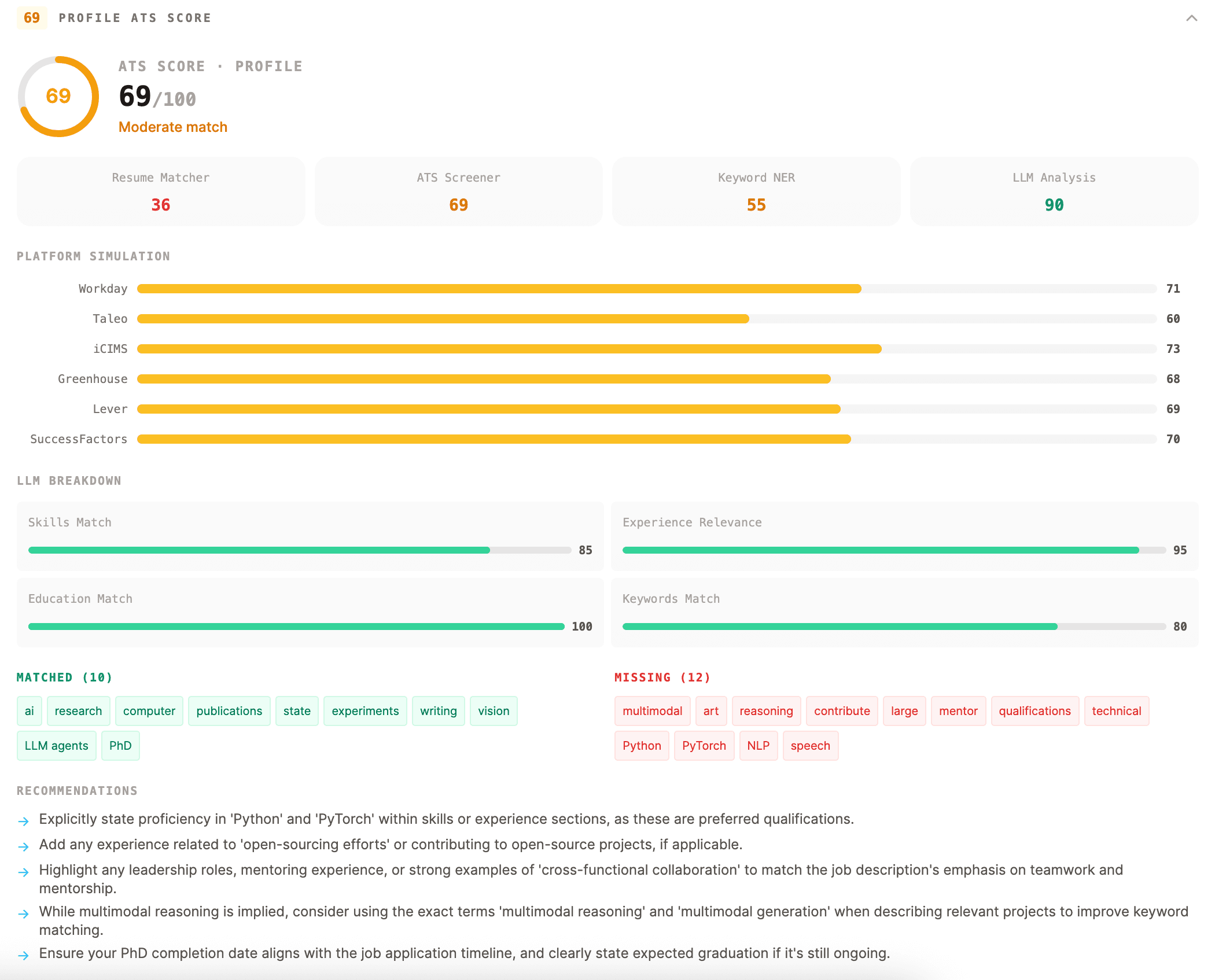Select the 'PhD' matched keyword chip
The height and width of the screenshot is (980, 1215).
point(120,746)
